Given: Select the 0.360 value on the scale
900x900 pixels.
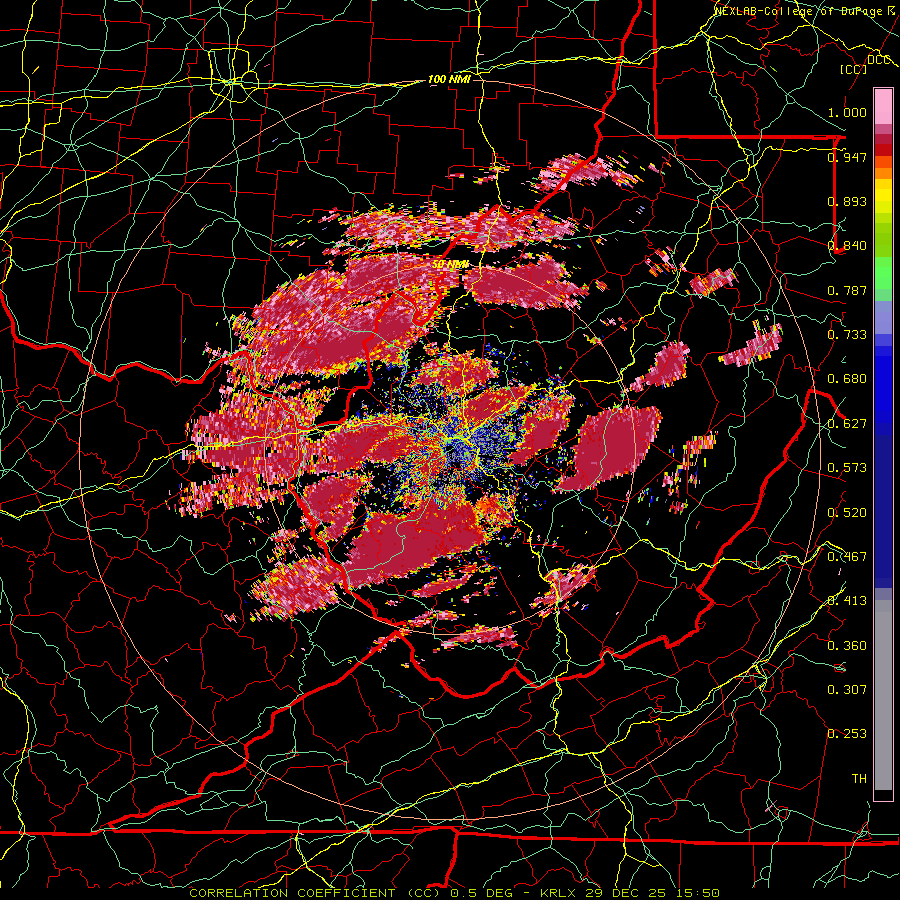Looking at the screenshot, I should pyautogui.click(x=847, y=646).
